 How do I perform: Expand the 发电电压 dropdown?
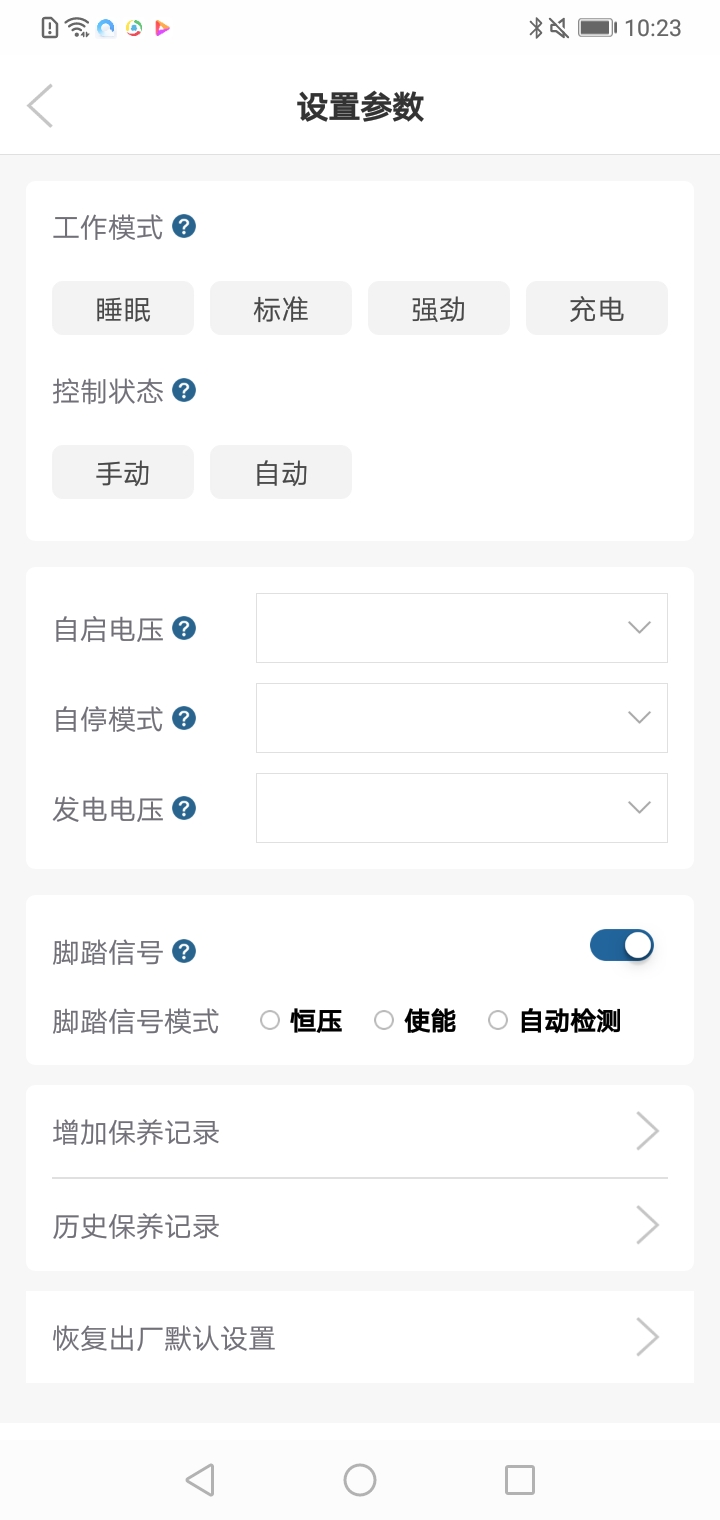(x=461, y=808)
